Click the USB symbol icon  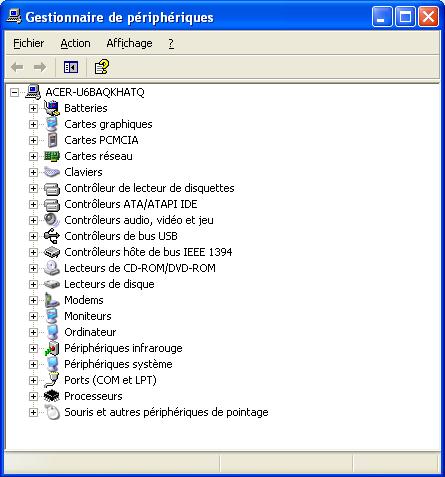[52, 236]
